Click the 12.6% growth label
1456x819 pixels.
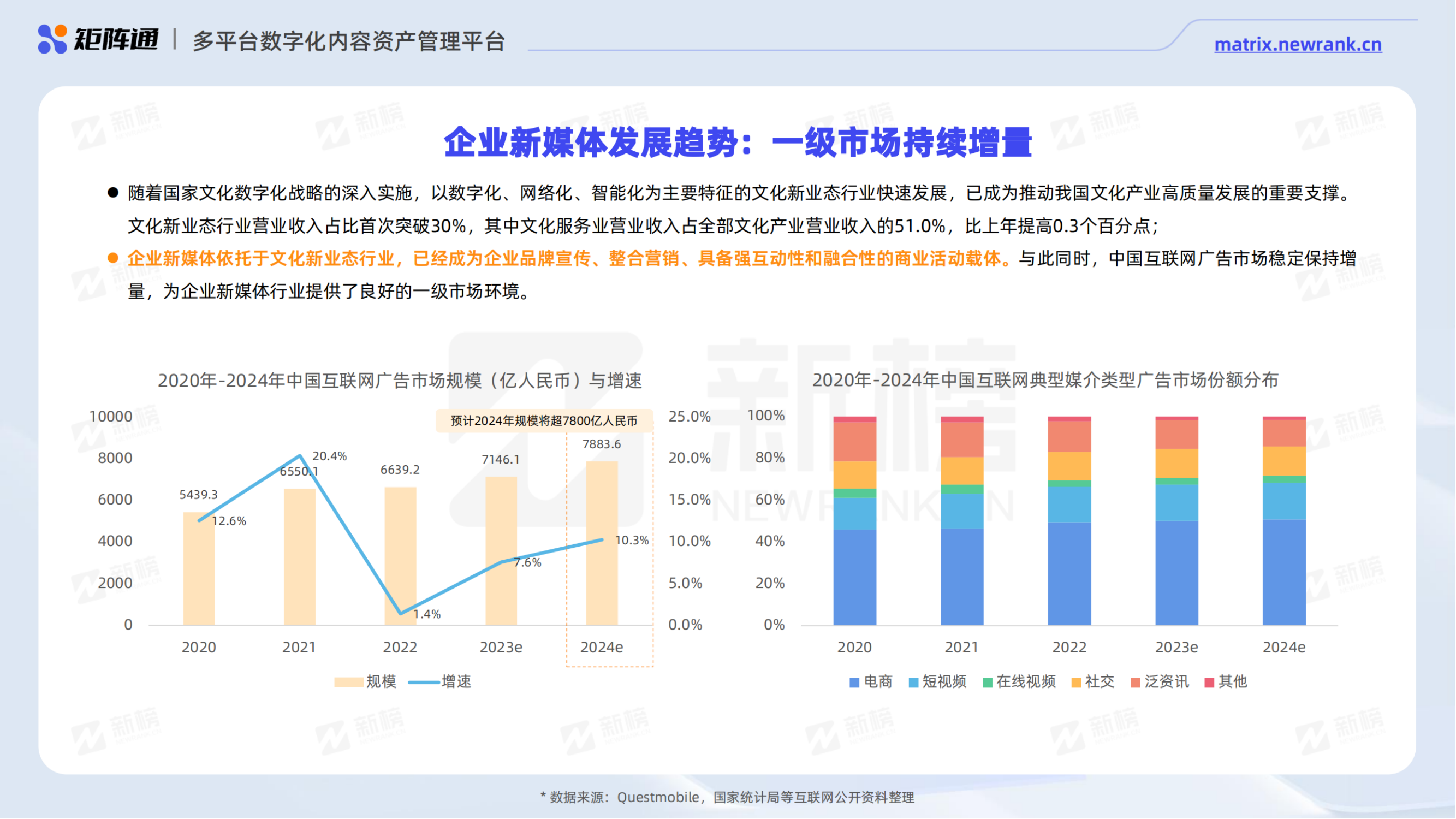click(229, 520)
